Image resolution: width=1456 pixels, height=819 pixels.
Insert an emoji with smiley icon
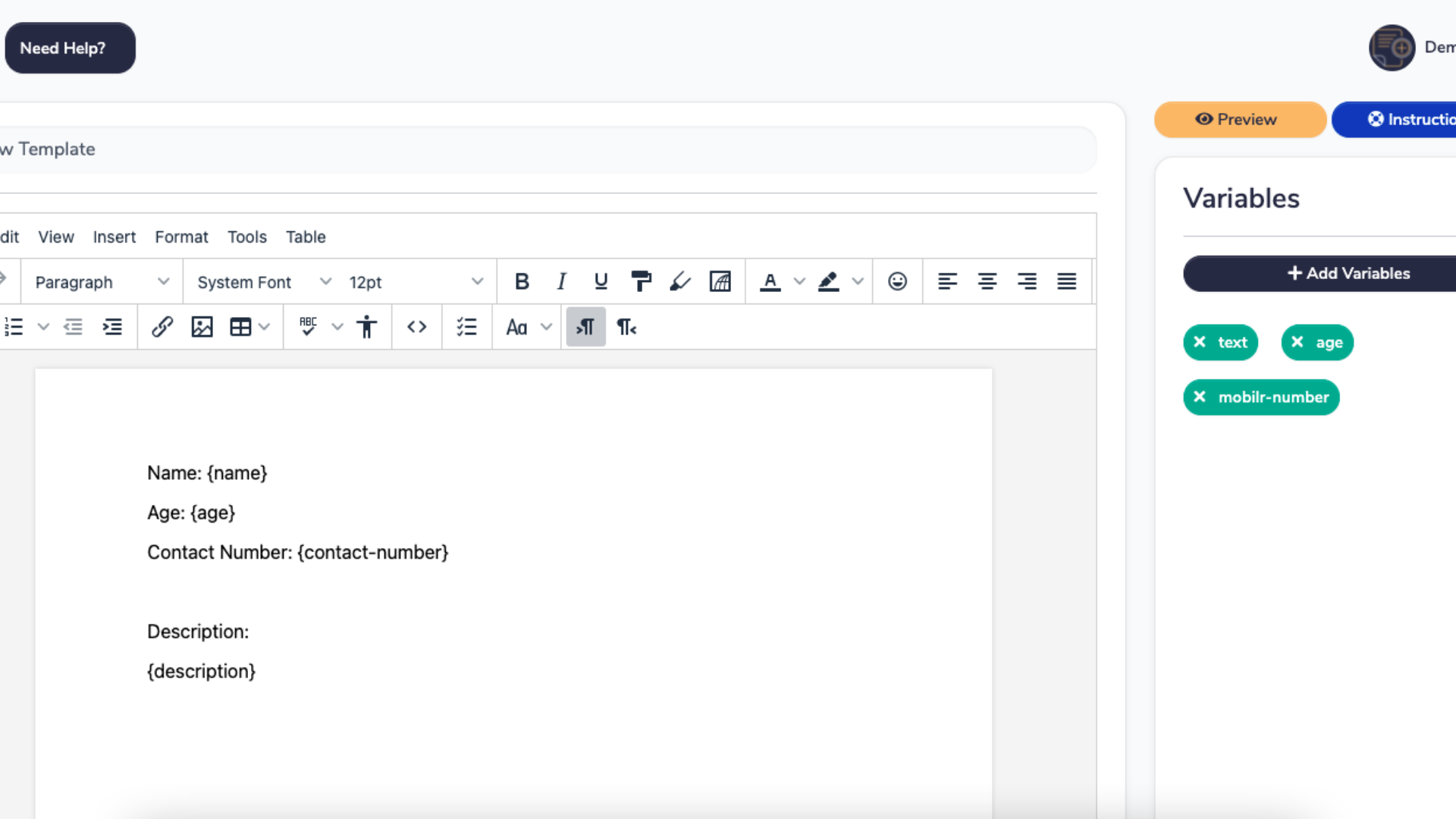click(897, 282)
